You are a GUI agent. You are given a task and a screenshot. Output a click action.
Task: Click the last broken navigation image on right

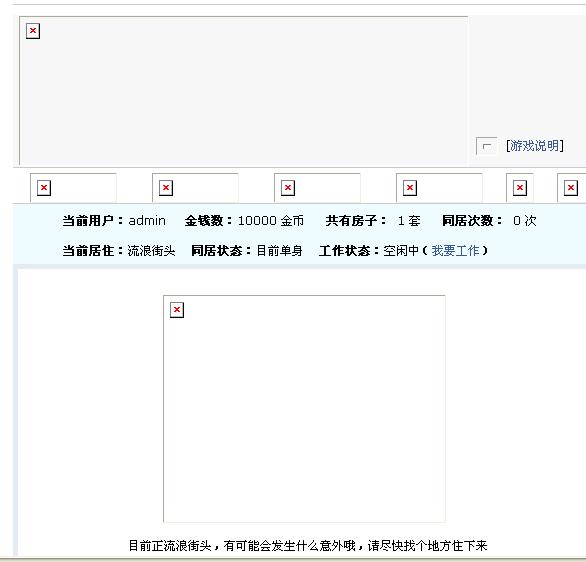(x=571, y=188)
